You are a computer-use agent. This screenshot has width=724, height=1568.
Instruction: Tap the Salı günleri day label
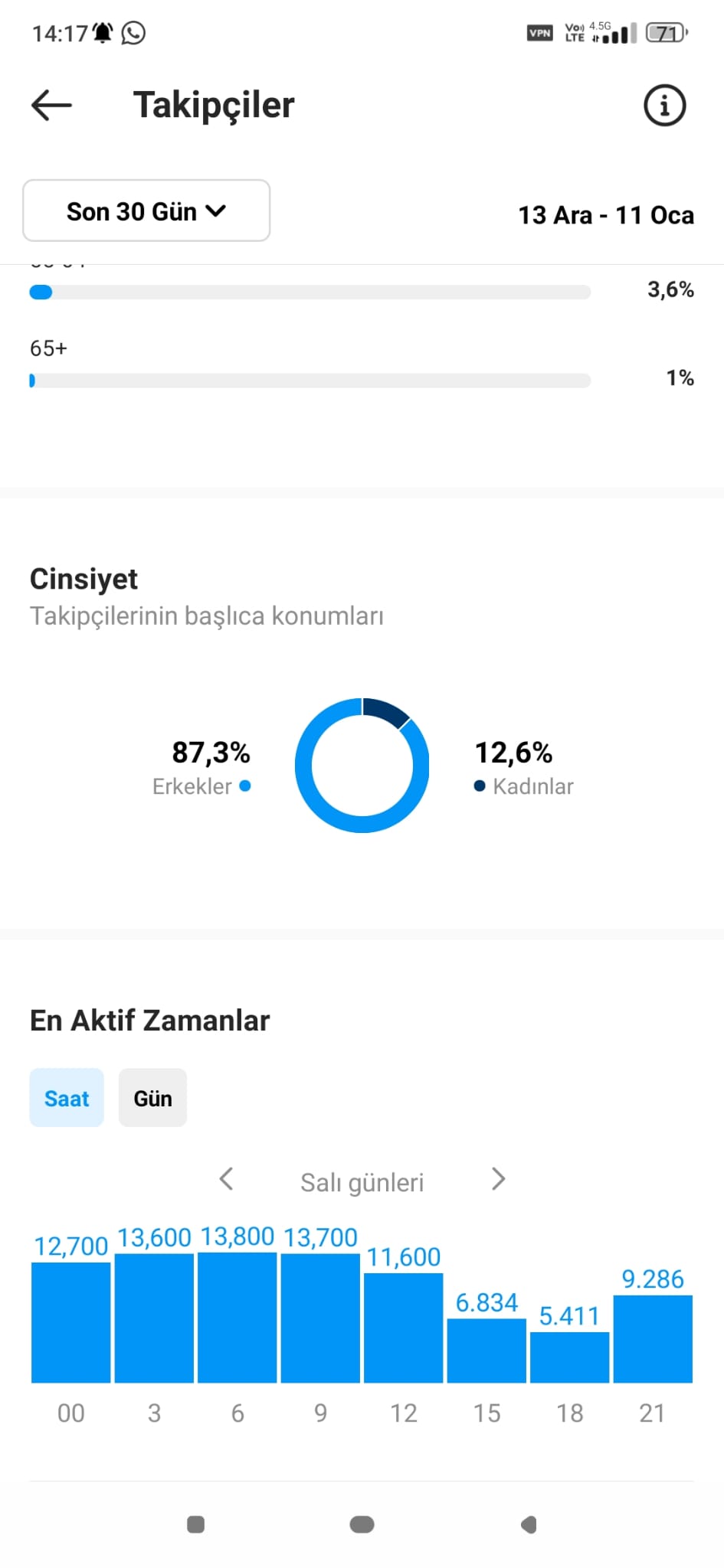pos(362,1182)
